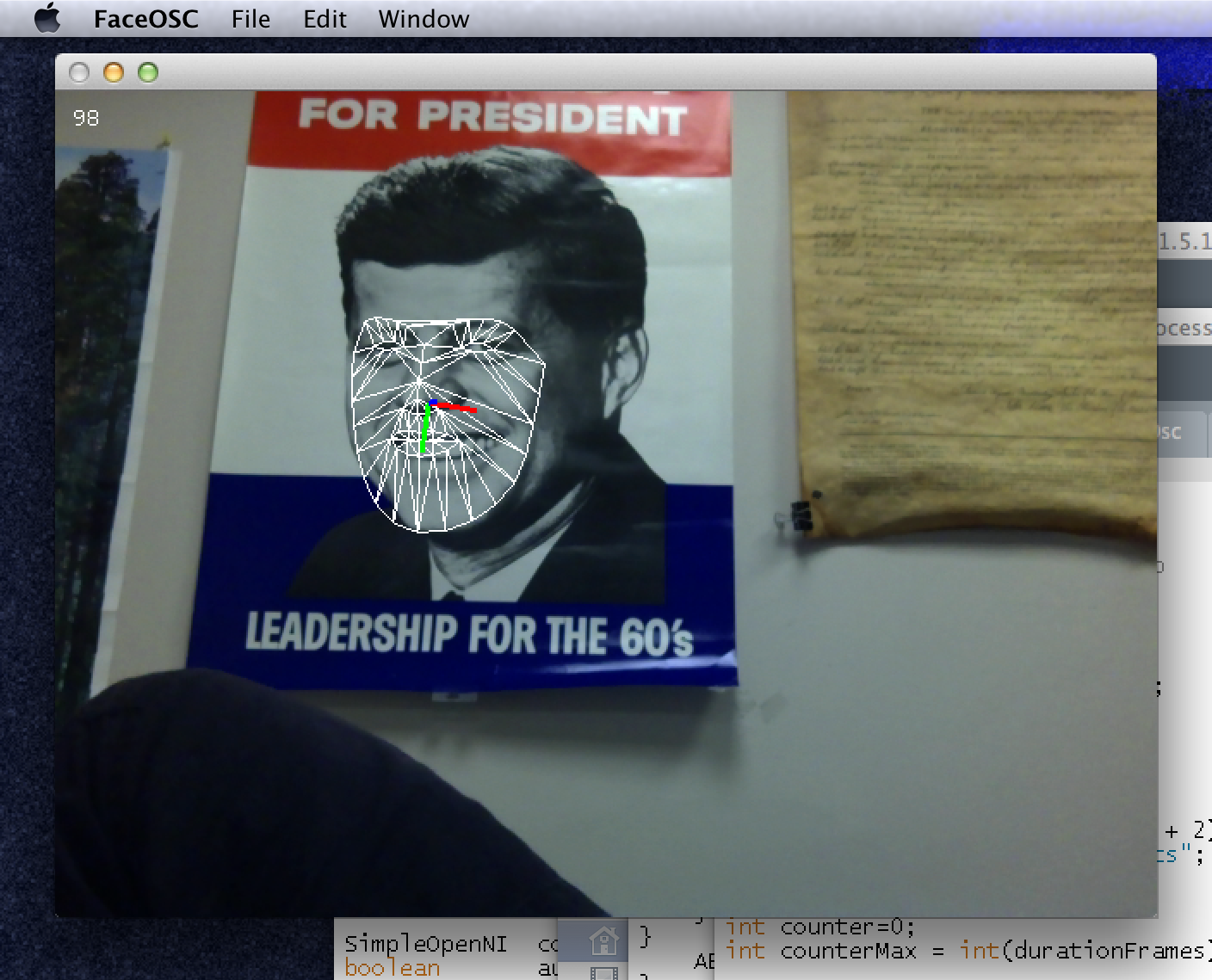
Task: Open the FaceOSC application menu
Action: tap(145, 19)
